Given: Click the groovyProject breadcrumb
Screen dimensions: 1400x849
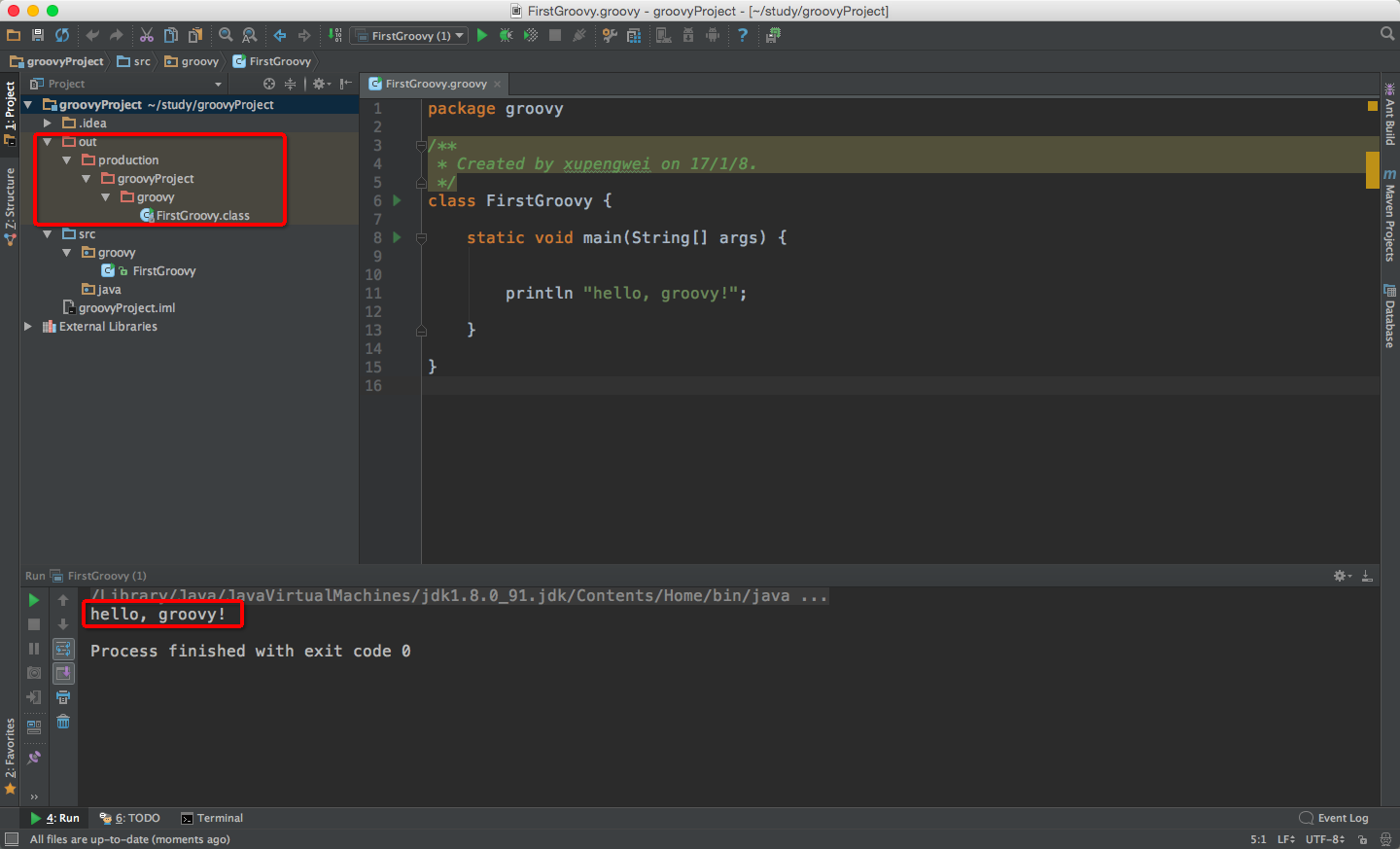Looking at the screenshot, I should (56, 61).
